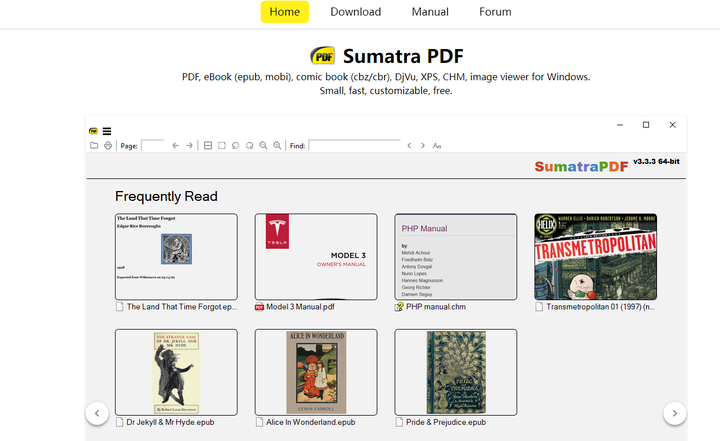This screenshot has width=720, height=441.
Task: Click the open folder toolbar icon
Action: [94, 146]
